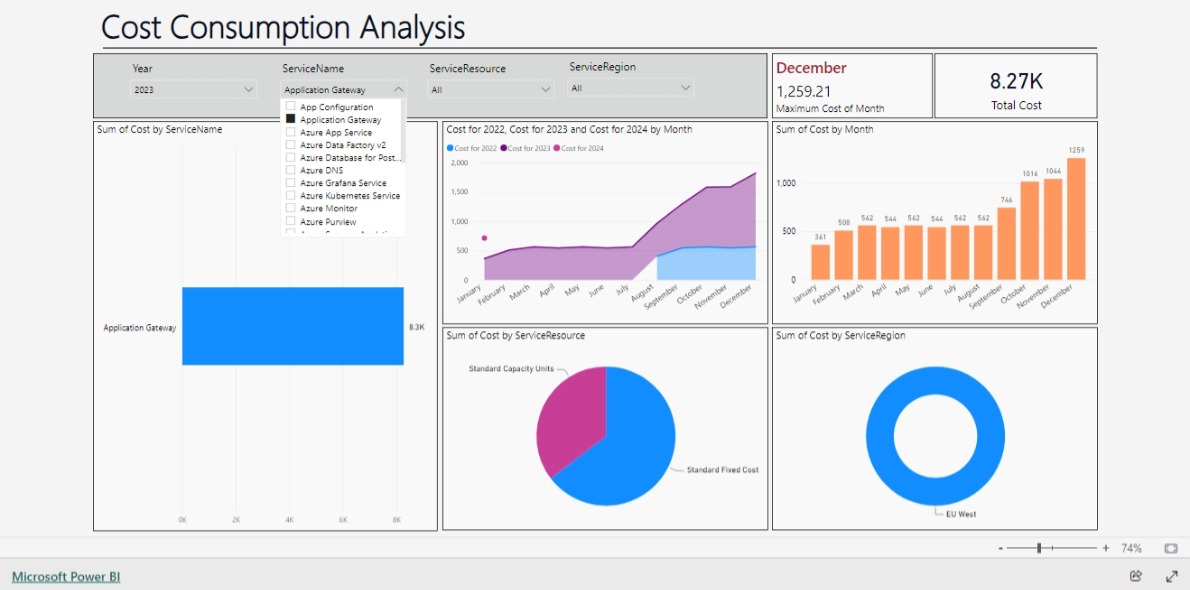Screen dimensions: 1190x590
Task: Check the Azure Monitor option
Action: [291, 208]
